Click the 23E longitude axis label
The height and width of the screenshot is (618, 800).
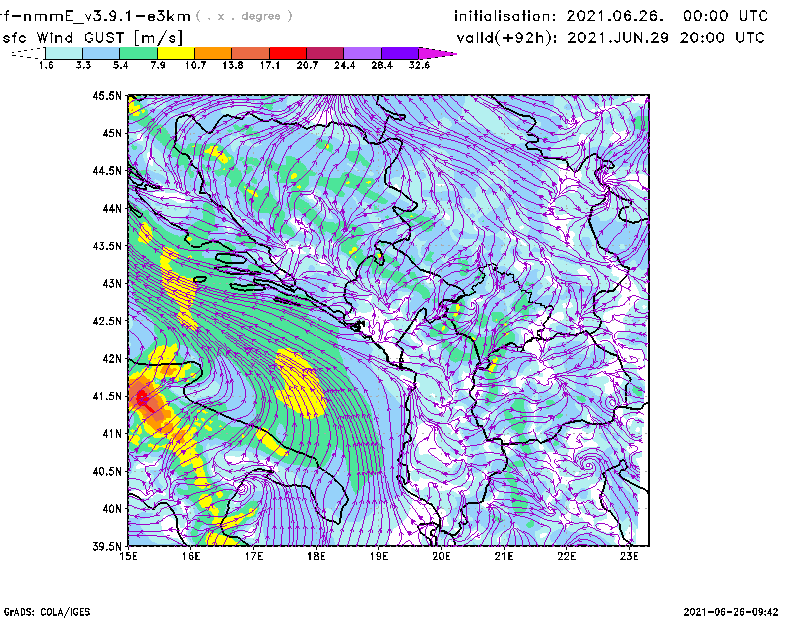[x=629, y=557]
